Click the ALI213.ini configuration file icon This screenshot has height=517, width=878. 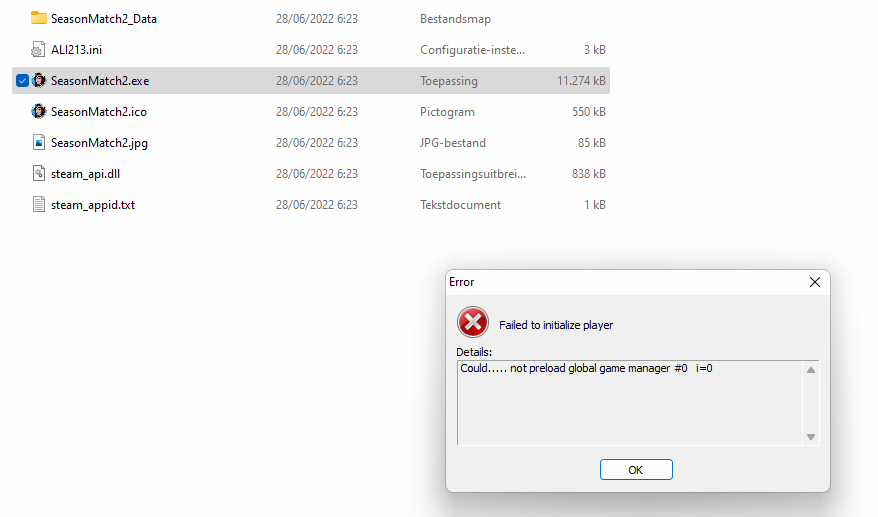[38, 49]
